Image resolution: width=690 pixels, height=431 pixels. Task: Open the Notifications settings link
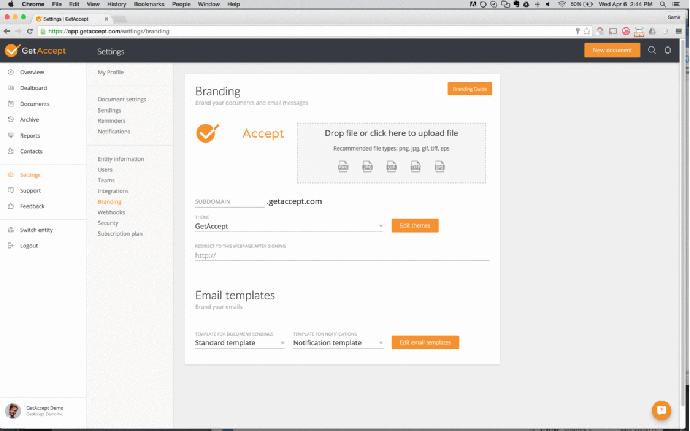click(x=114, y=131)
